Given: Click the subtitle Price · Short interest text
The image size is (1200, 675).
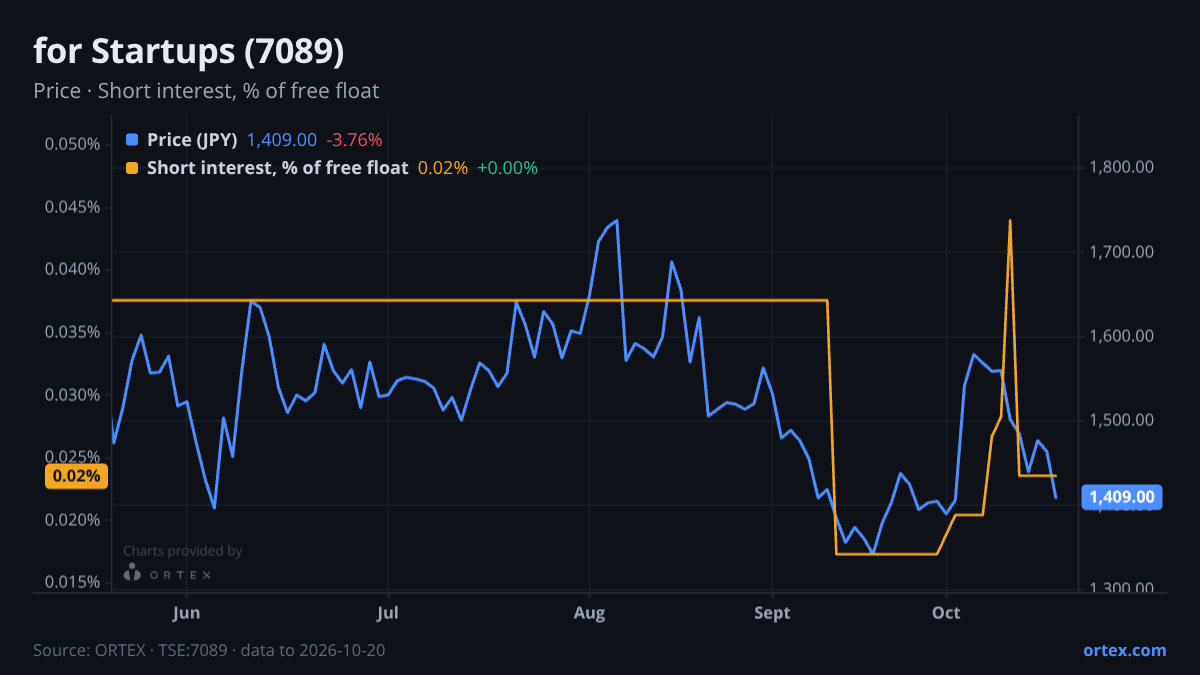Looking at the screenshot, I should pyautogui.click(x=206, y=91).
